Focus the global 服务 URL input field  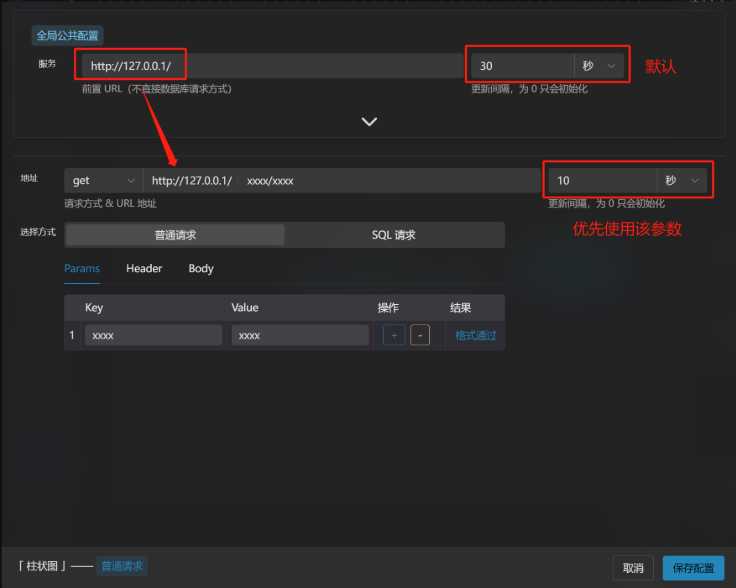pos(270,66)
